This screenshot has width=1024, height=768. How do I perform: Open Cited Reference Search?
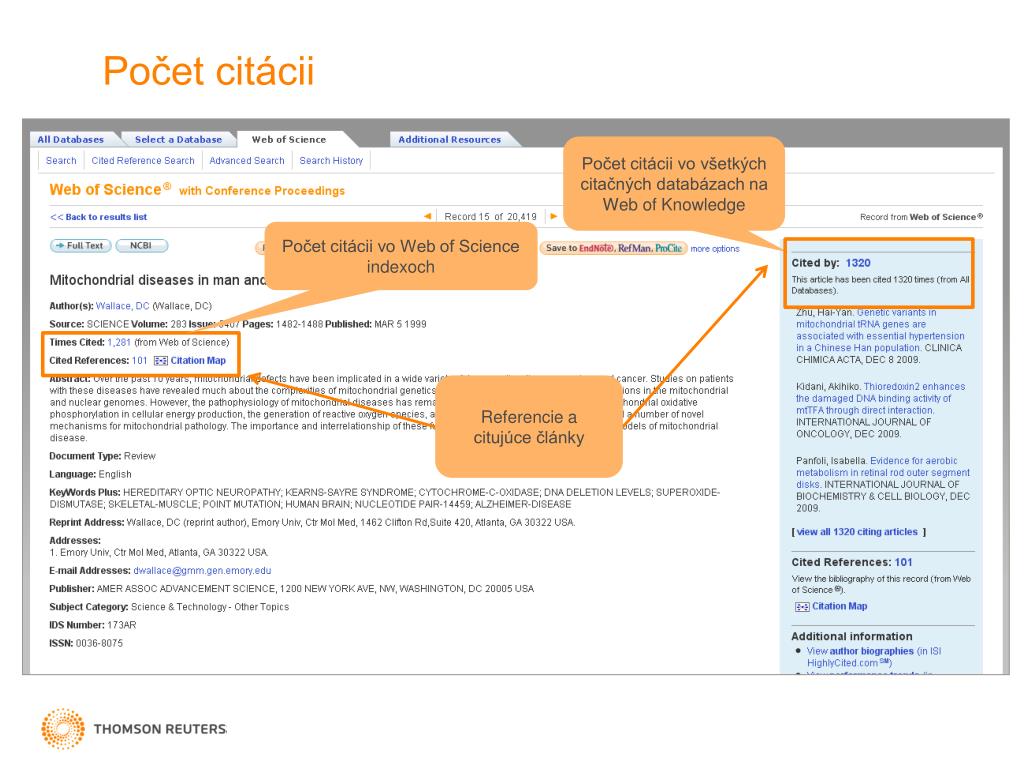143,161
